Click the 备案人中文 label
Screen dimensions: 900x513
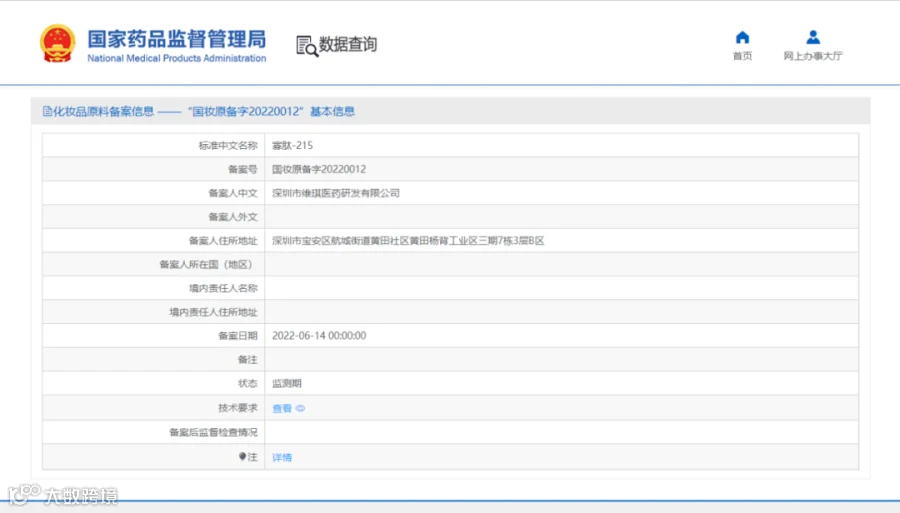point(232,193)
